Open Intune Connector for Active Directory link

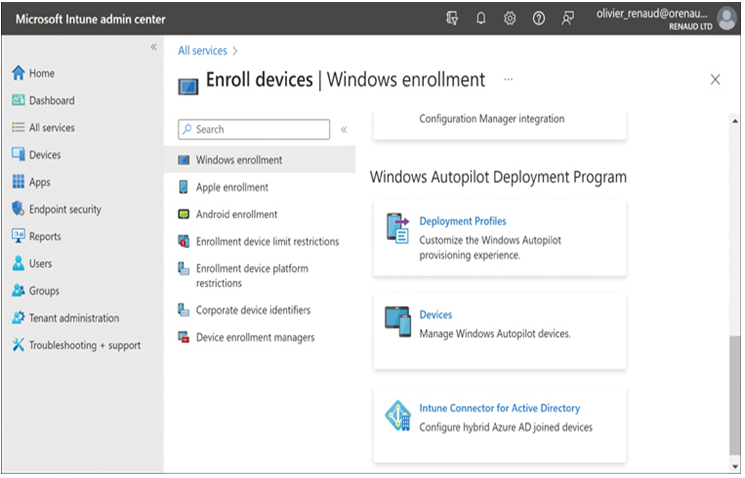[x=501, y=409]
